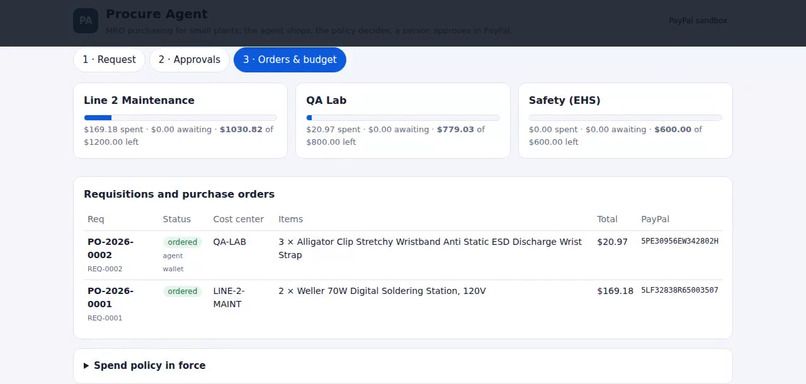Click the REQ-0002 requisition label
This screenshot has width=806, height=384.
105,269
